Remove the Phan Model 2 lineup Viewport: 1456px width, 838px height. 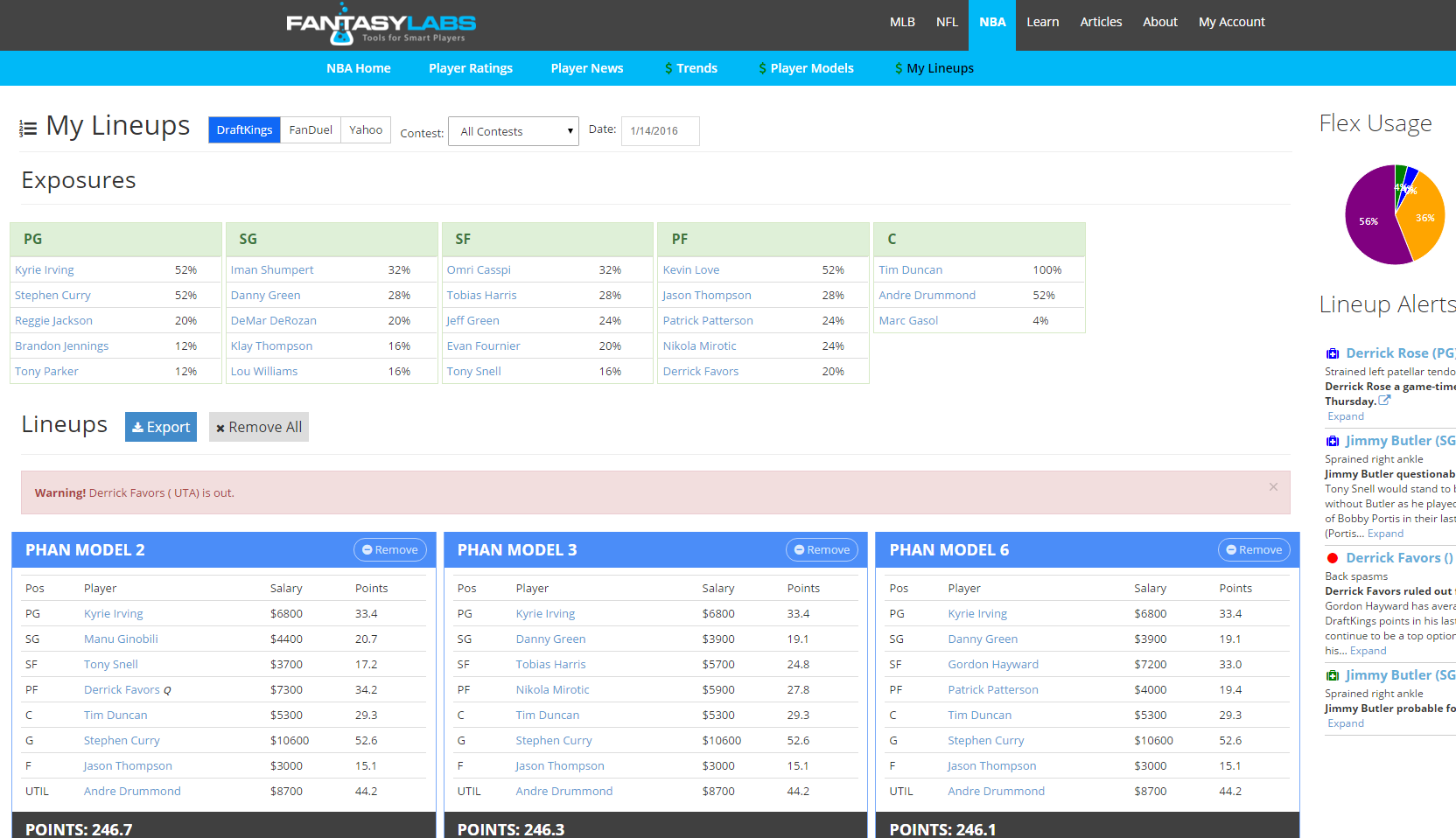390,549
